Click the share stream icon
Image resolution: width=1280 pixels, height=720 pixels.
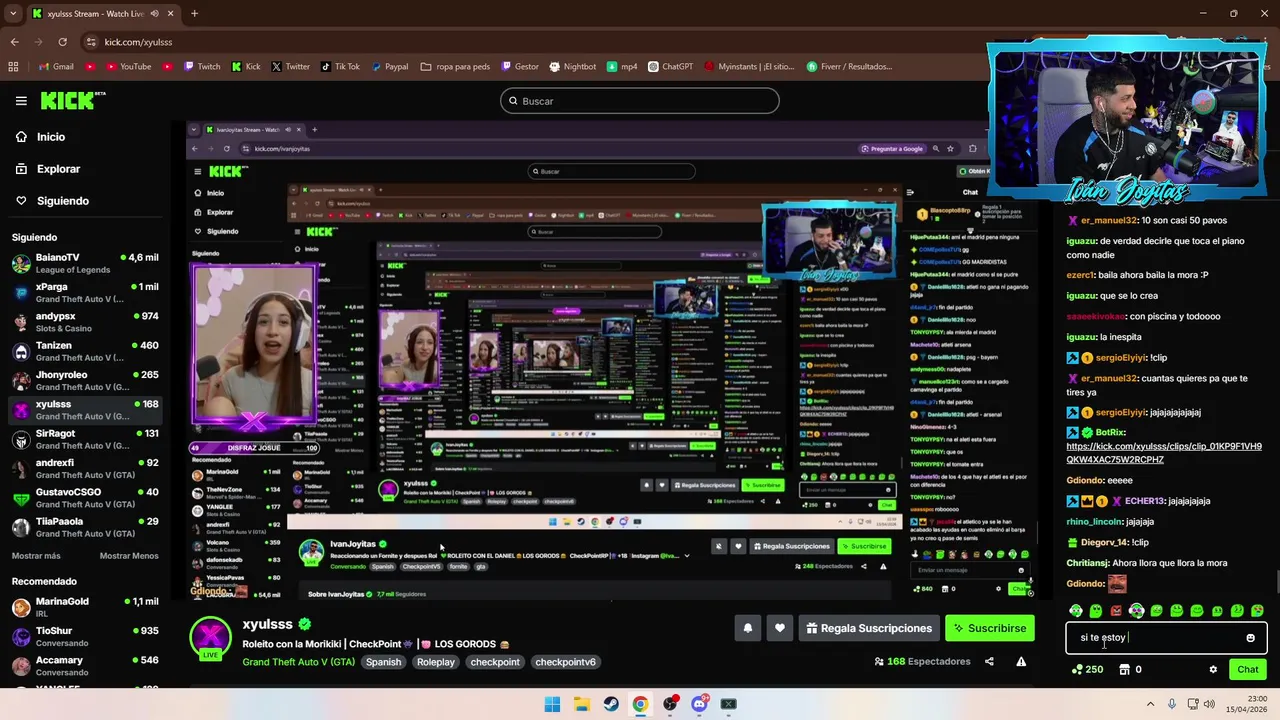point(989,661)
